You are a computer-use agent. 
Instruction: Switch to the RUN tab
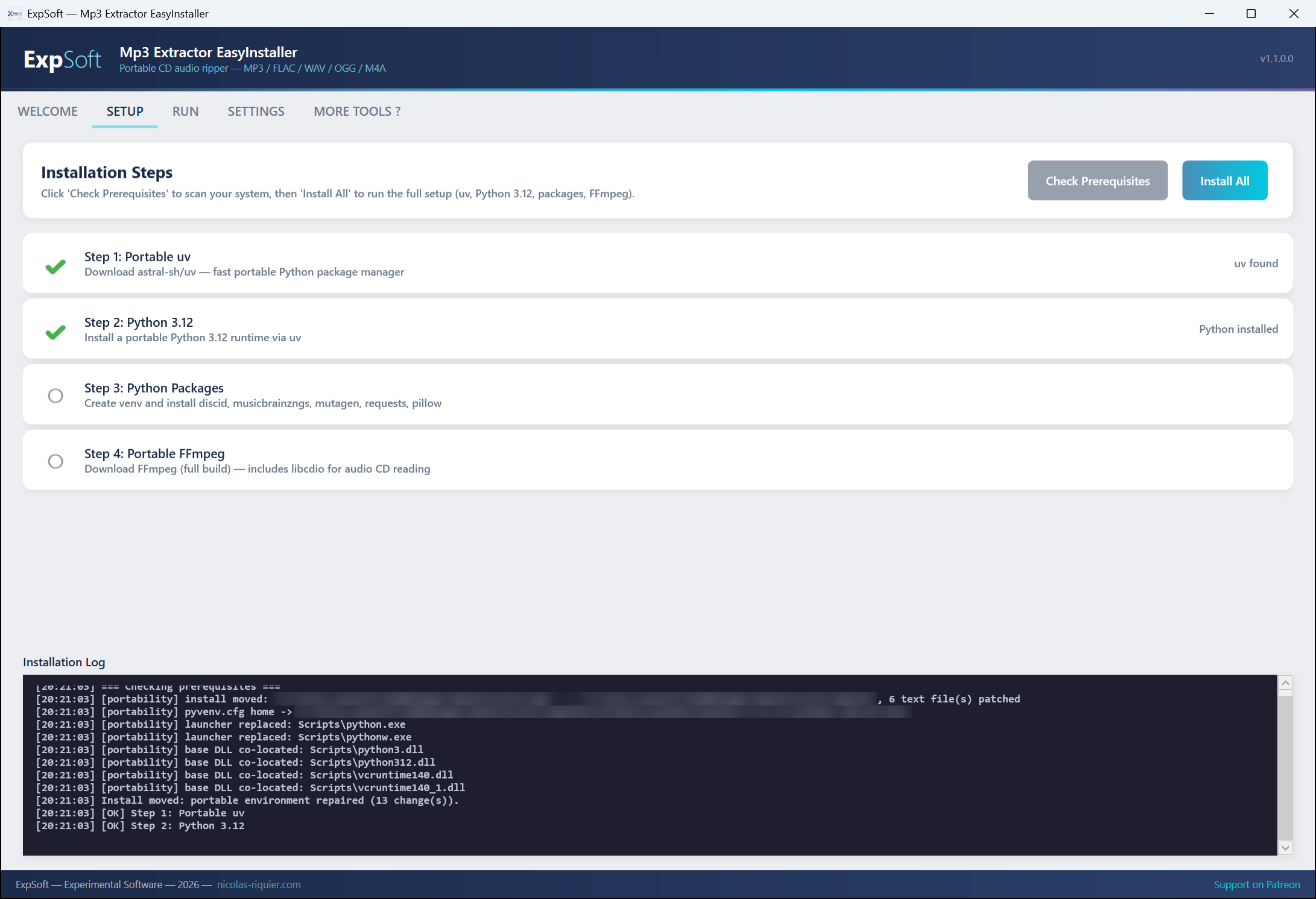[185, 112]
